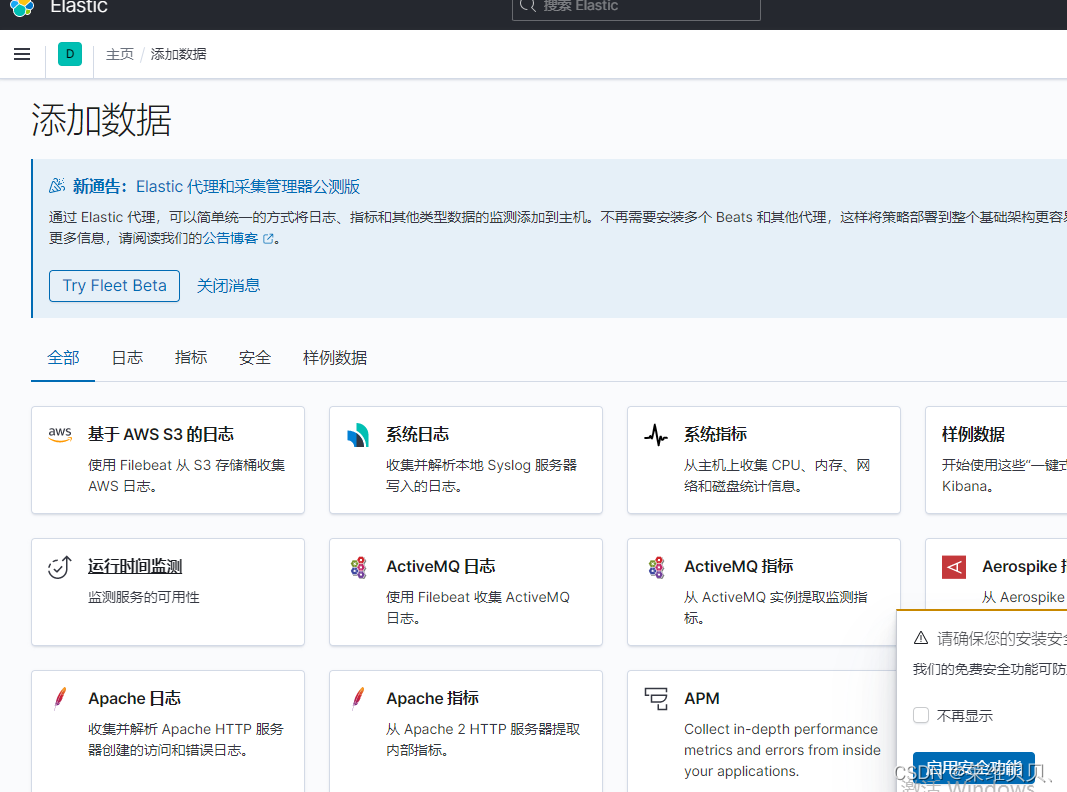Click the Elastic logo icon

[x=22, y=7]
